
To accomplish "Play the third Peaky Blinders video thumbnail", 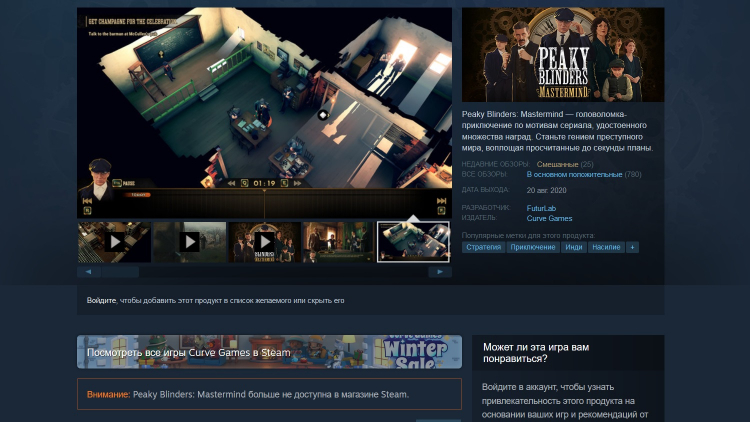I will coord(264,242).
